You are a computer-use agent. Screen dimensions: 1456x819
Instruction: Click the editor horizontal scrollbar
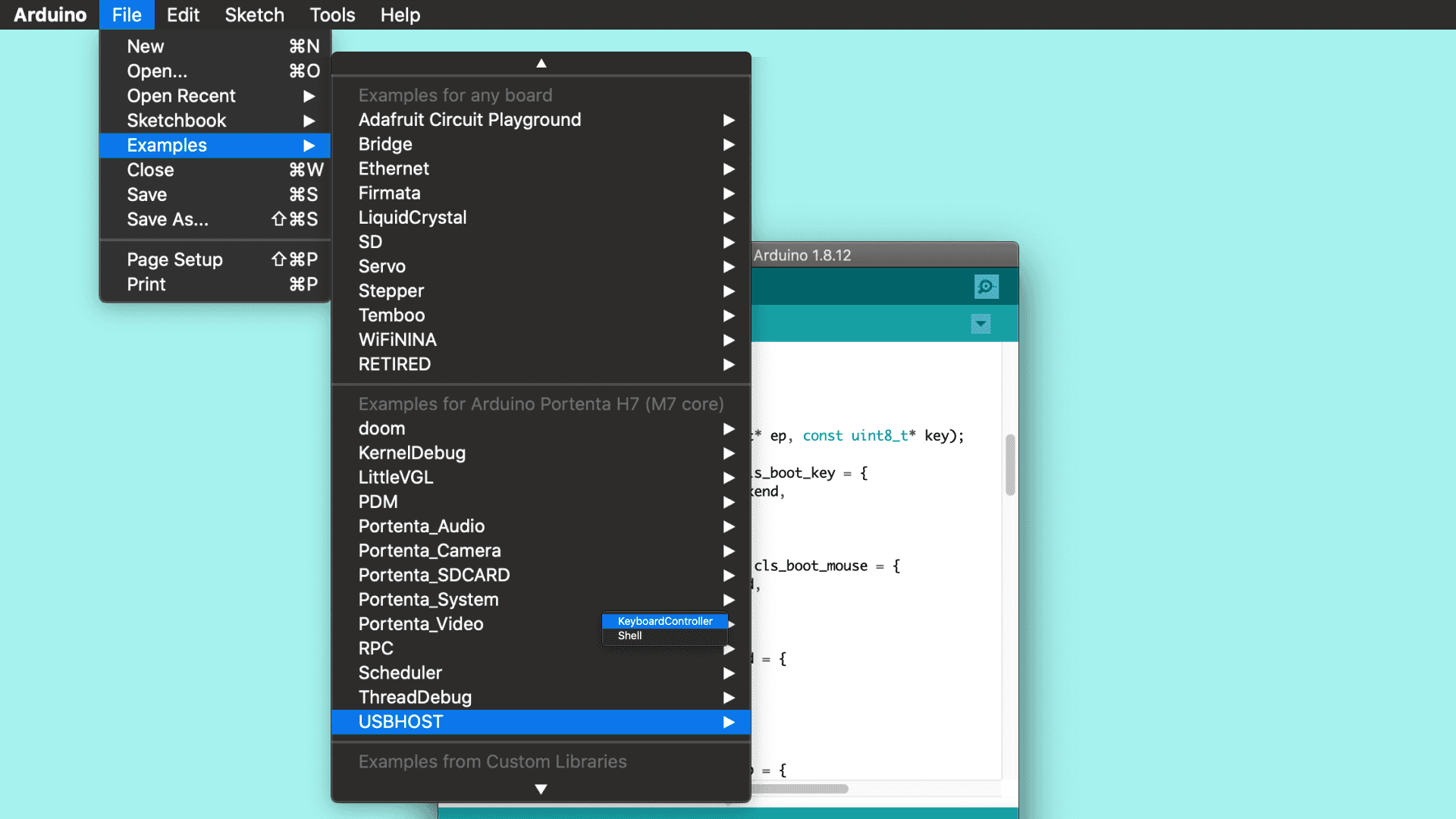[800, 789]
